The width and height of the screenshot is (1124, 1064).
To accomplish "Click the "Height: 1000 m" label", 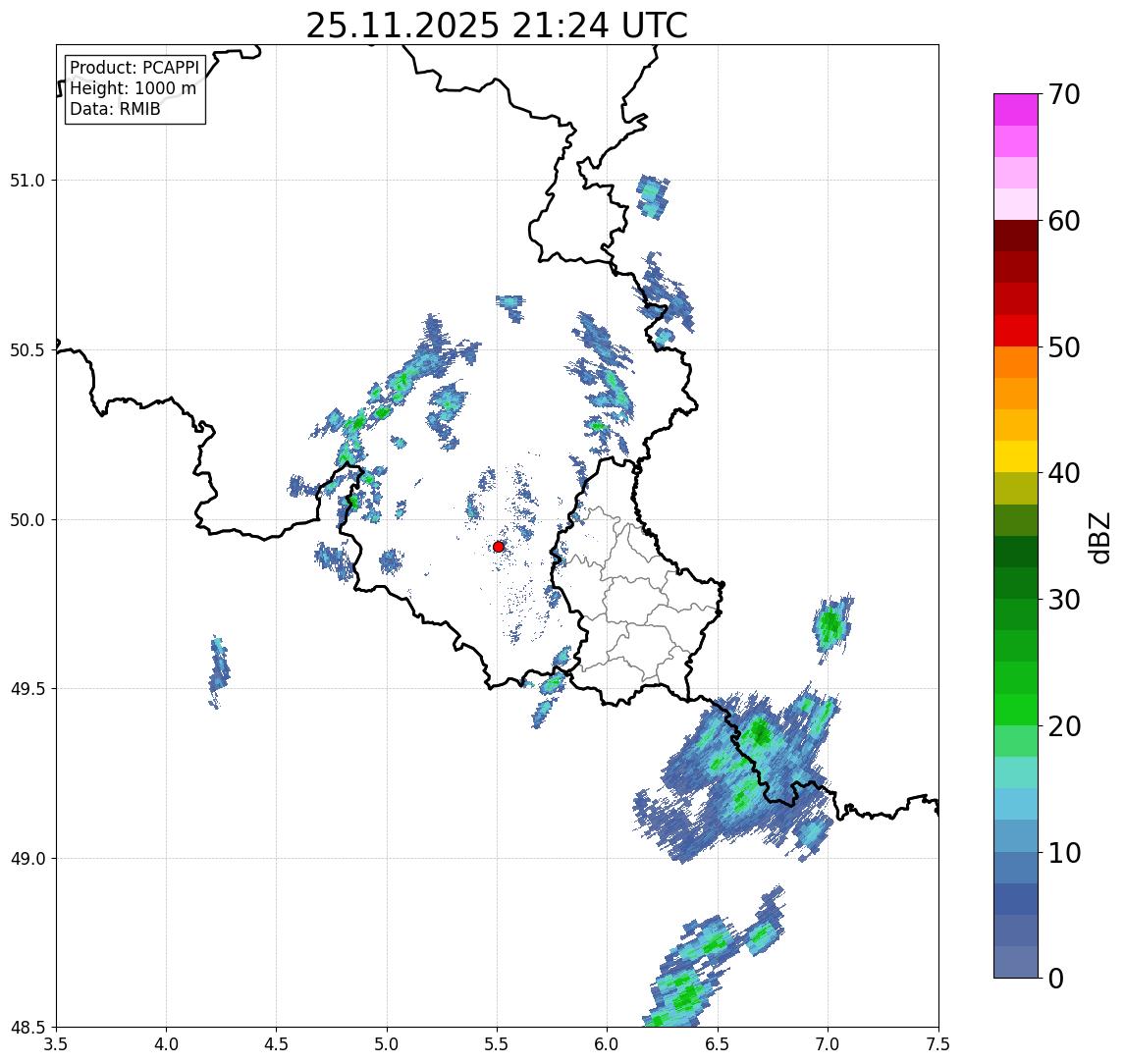I will 133,88.
